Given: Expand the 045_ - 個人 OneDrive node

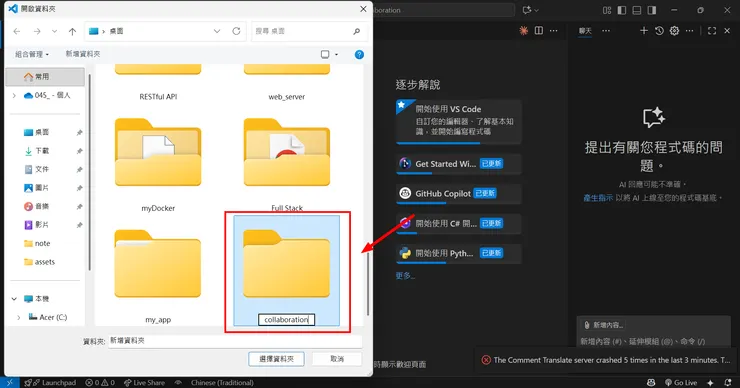Looking at the screenshot, I should pos(14,95).
